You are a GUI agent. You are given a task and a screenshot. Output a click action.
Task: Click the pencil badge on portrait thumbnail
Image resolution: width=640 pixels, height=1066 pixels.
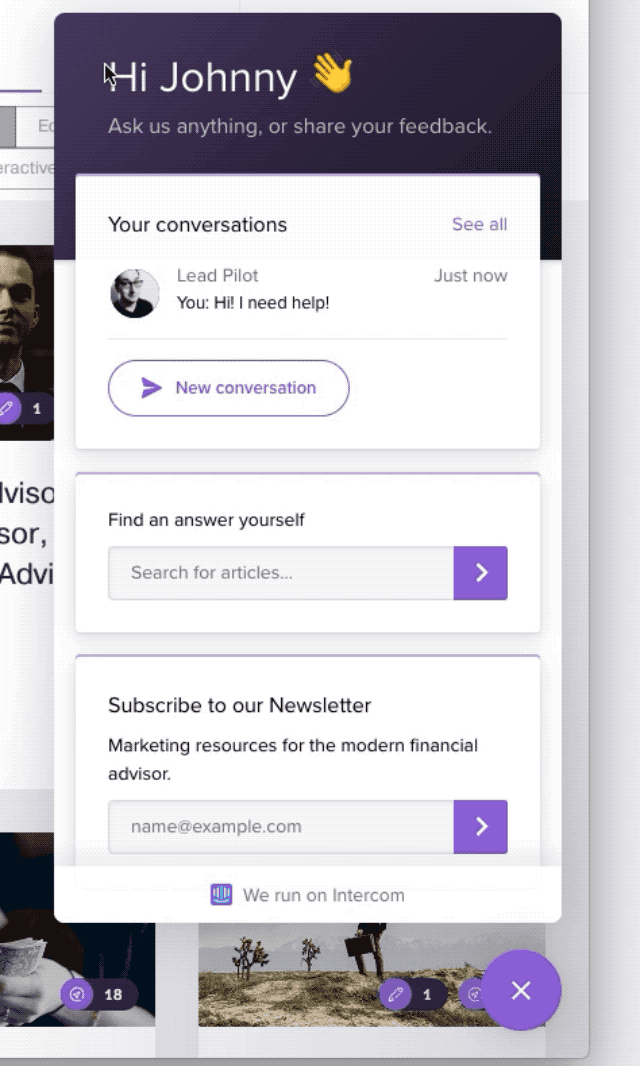point(7,408)
